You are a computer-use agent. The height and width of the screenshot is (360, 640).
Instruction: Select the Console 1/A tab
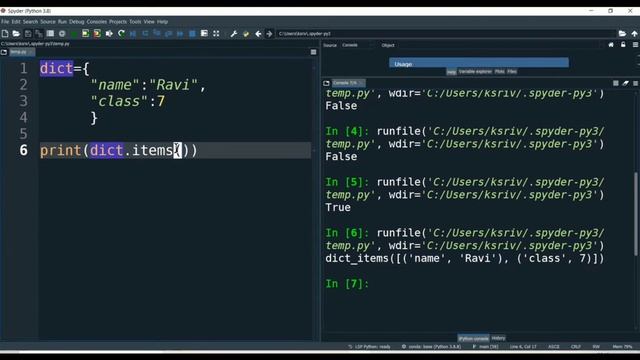pos(348,83)
